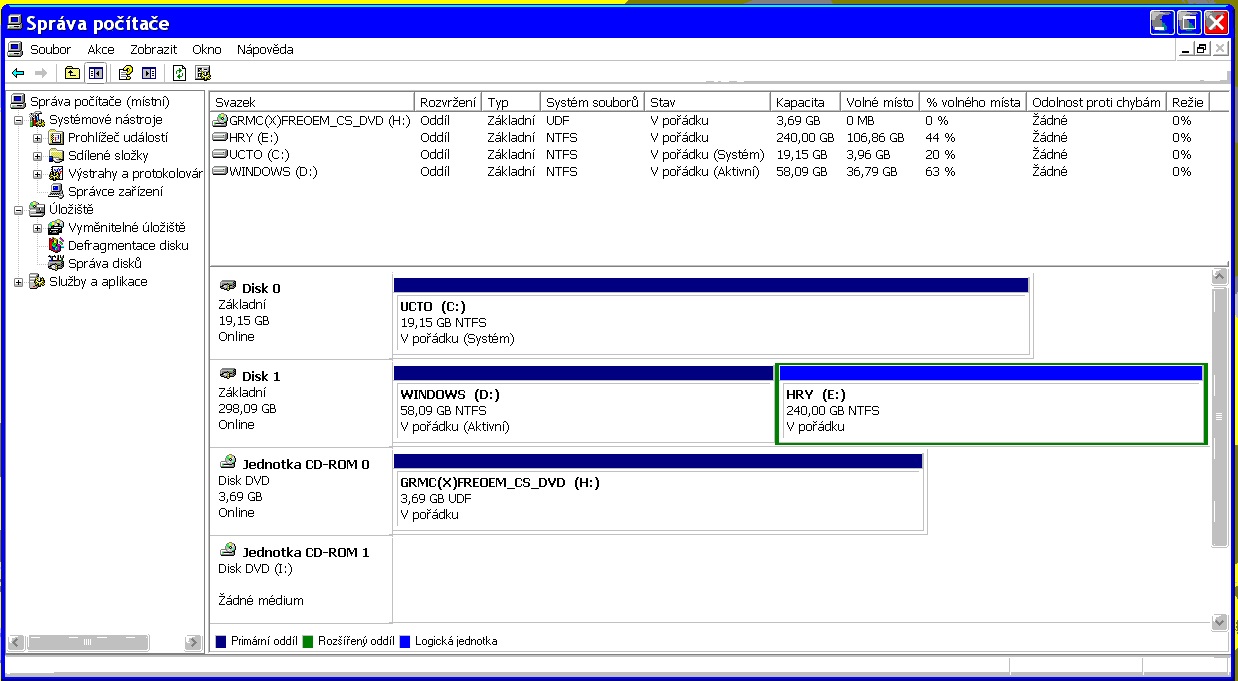Click the Back arrow toolbar icon
The width and height of the screenshot is (1238, 681).
(18, 73)
